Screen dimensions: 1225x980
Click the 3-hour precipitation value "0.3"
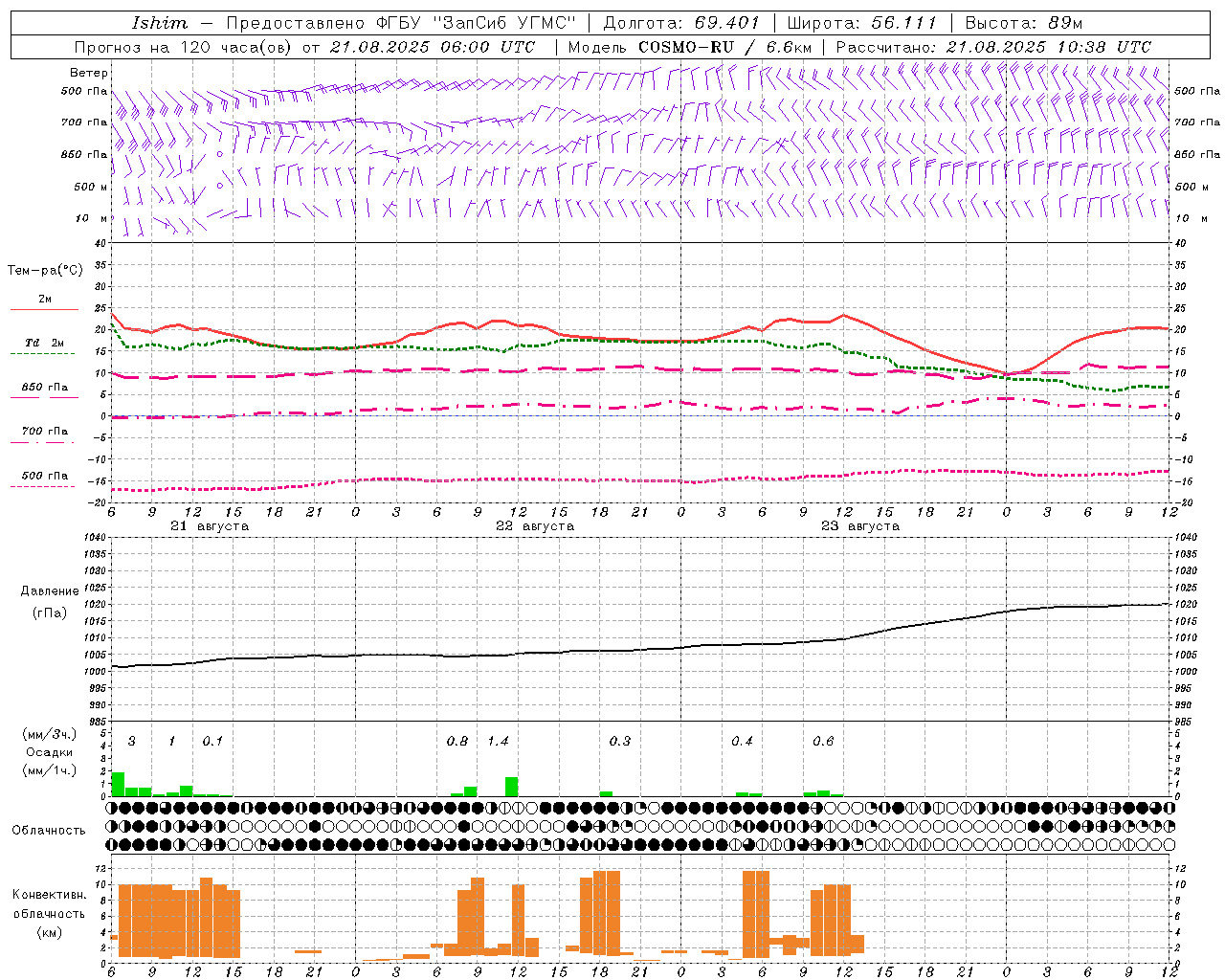point(620,742)
